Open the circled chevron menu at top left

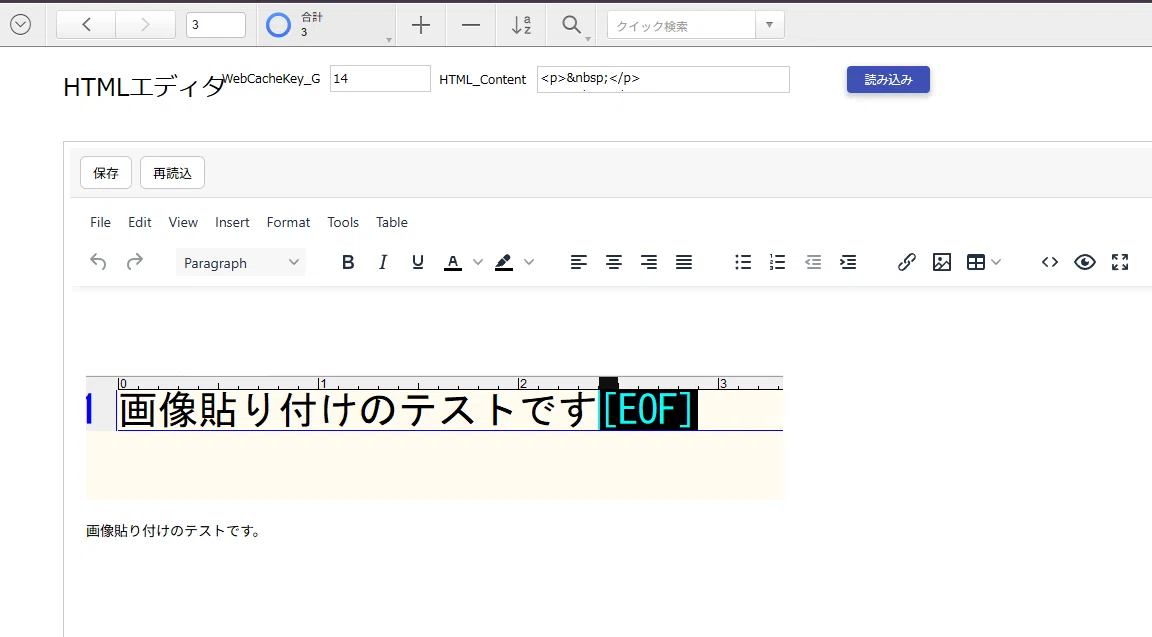[21, 25]
